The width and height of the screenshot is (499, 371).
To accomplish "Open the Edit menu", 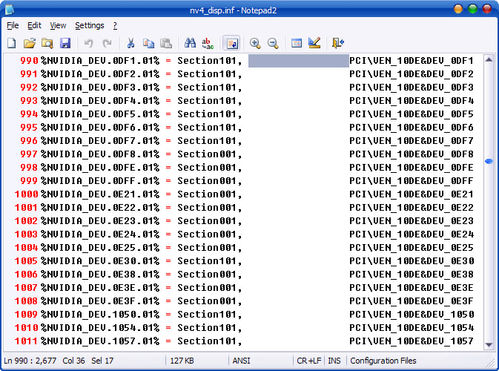I will pyautogui.click(x=34, y=26).
